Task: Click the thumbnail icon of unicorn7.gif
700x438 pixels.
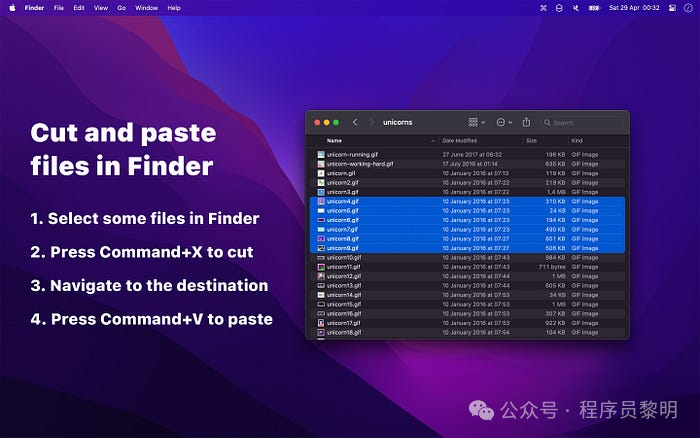Action: click(321, 229)
